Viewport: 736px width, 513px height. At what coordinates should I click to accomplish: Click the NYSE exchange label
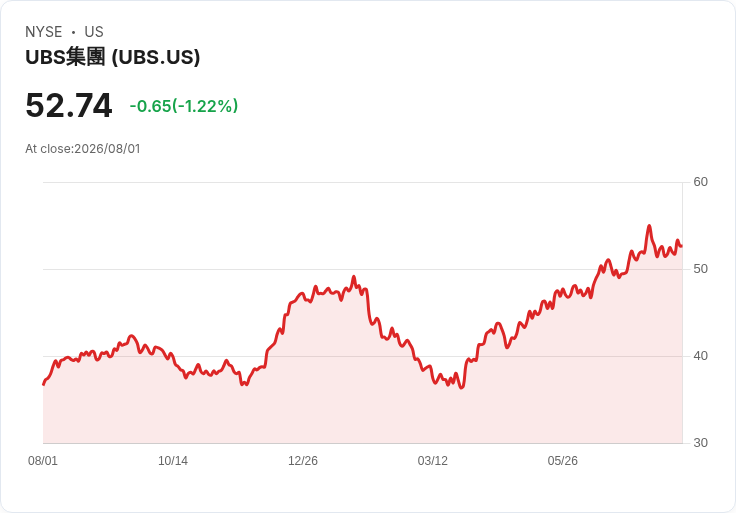[x=44, y=32]
